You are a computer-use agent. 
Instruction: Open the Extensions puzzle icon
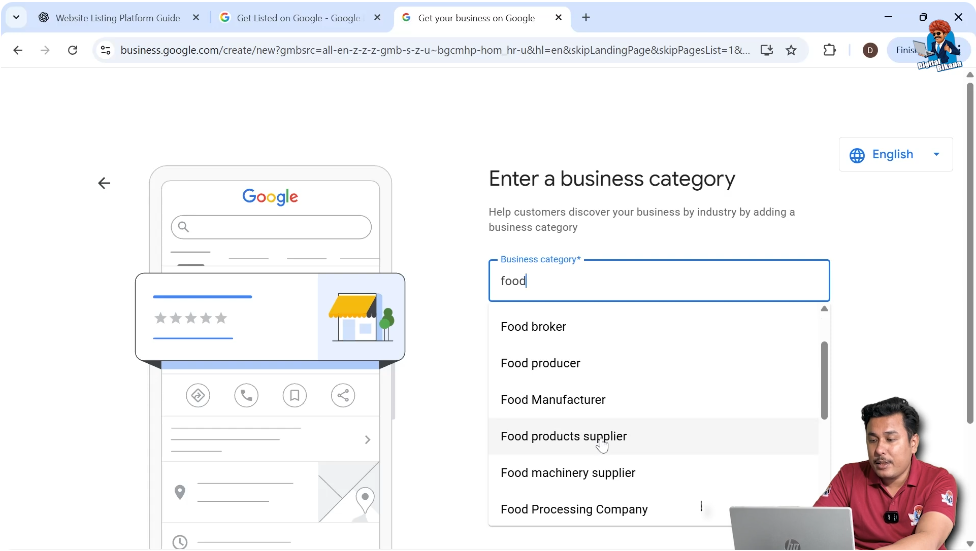pos(829,50)
